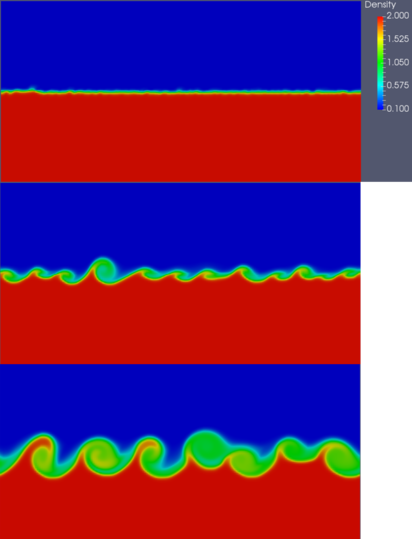Screen dimensions: 412x539
Task: Select the red high-density region in top panel
Action: (180, 138)
